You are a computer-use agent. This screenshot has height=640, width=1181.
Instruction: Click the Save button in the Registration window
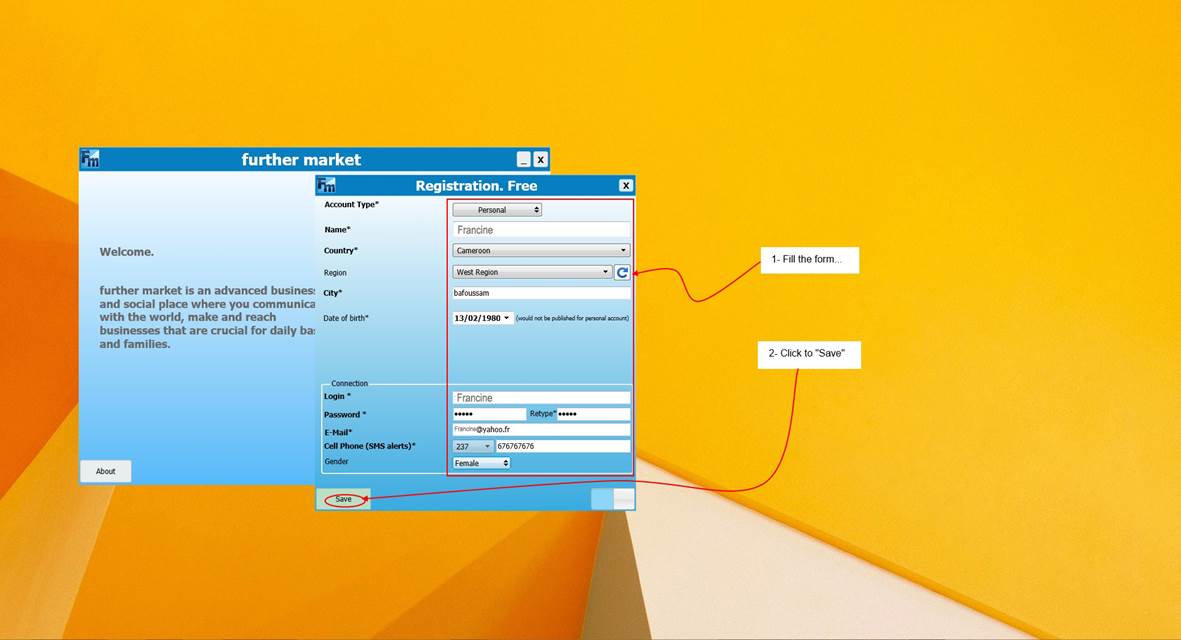point(343,499)
